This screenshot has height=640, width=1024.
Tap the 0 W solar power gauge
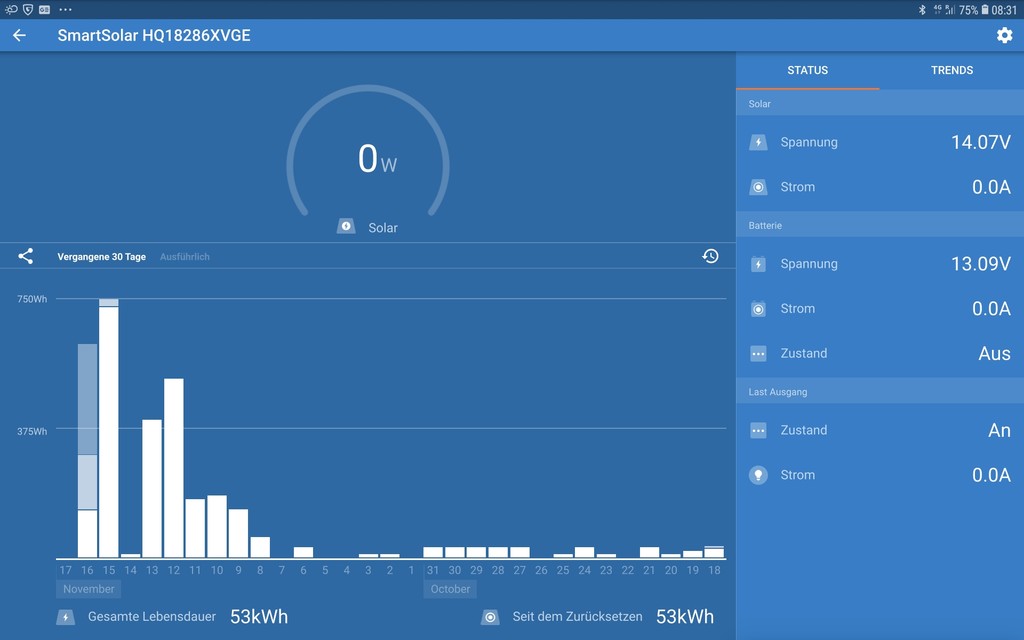(x=368, y=152)
